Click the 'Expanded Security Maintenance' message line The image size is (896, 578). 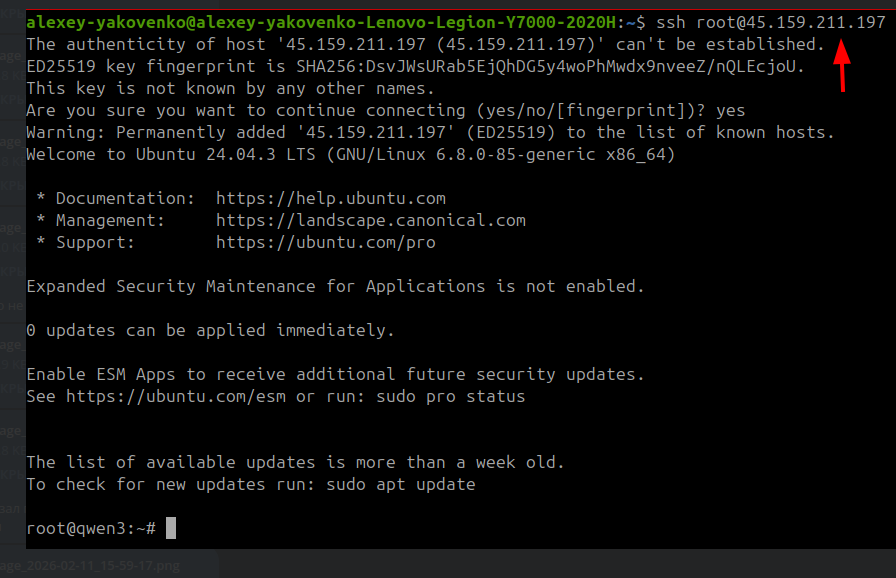(x=335, y=286)
